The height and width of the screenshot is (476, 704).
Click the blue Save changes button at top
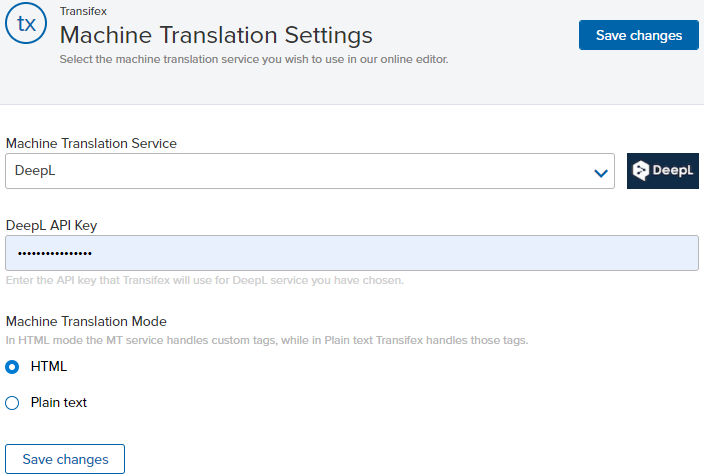pyautogui.click(x=638, y=35)
